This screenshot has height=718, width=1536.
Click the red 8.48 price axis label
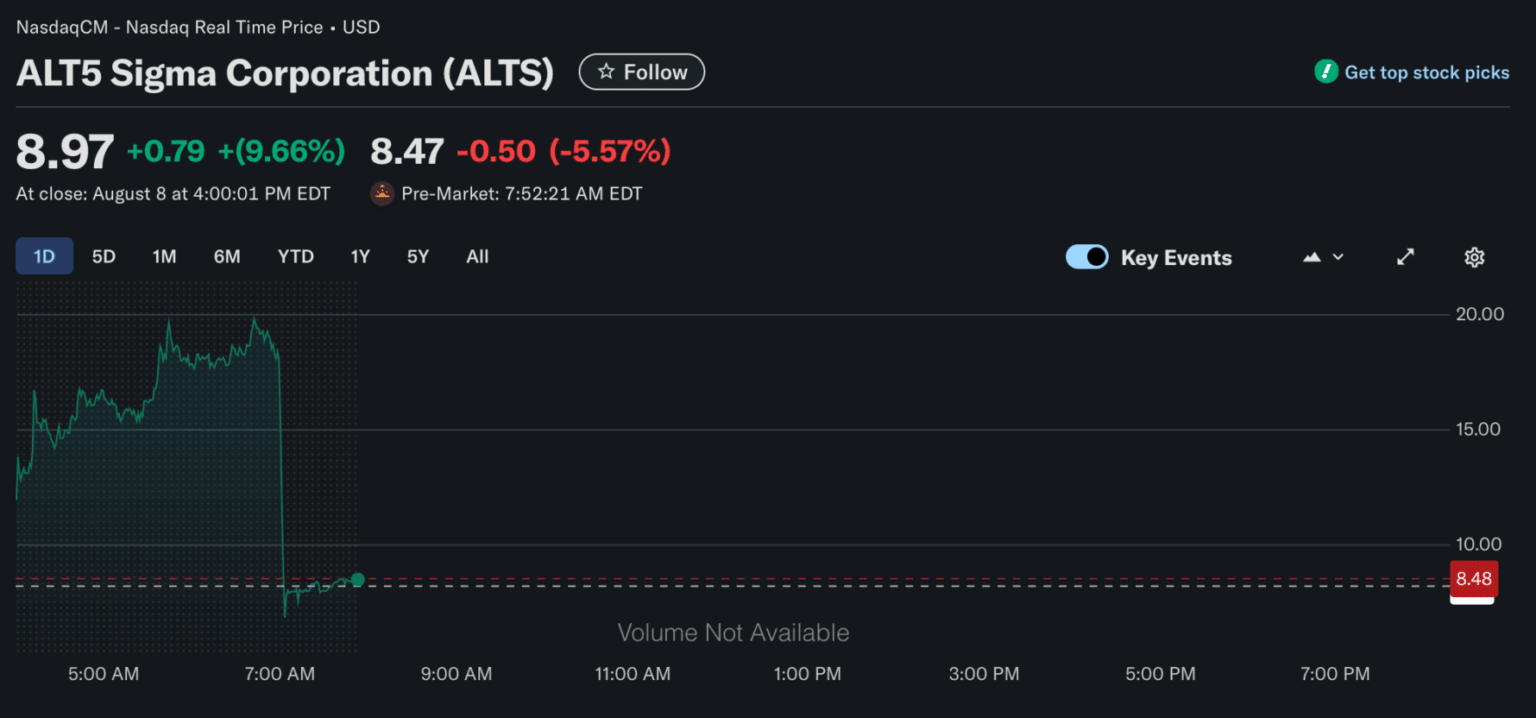coord(1472,579)
